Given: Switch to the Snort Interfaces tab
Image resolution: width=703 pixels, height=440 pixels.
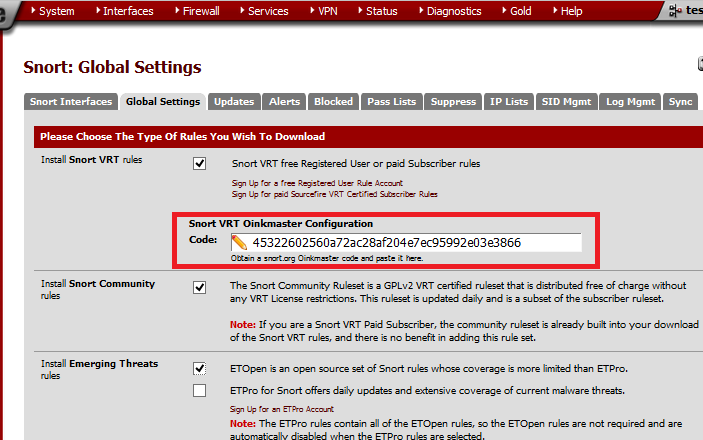Looking at the screenshot, I should coord(70,102).
